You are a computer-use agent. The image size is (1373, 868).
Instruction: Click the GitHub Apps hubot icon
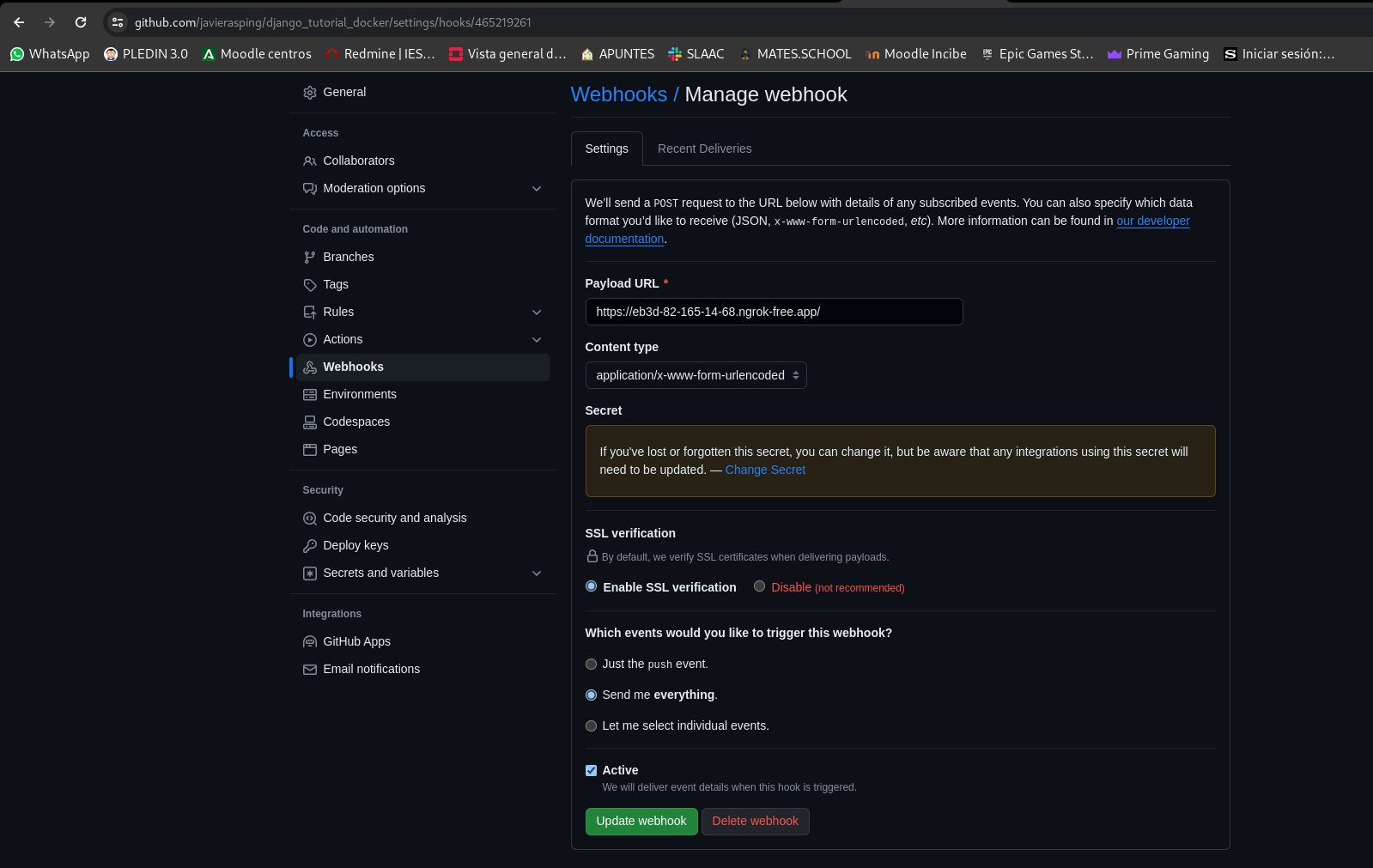click(x=310, y=642)
